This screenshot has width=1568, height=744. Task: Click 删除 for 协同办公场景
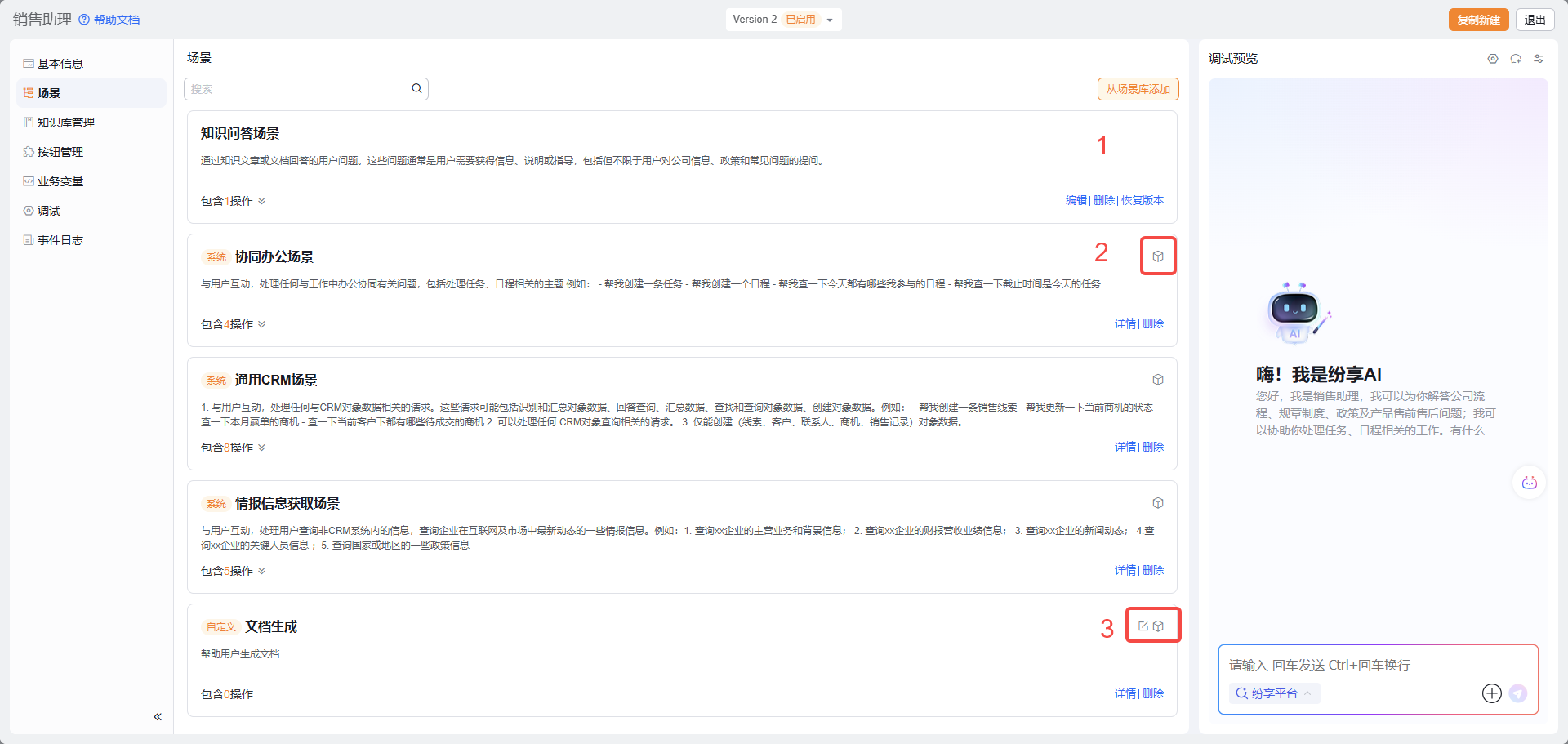(x=1153, y=323)
